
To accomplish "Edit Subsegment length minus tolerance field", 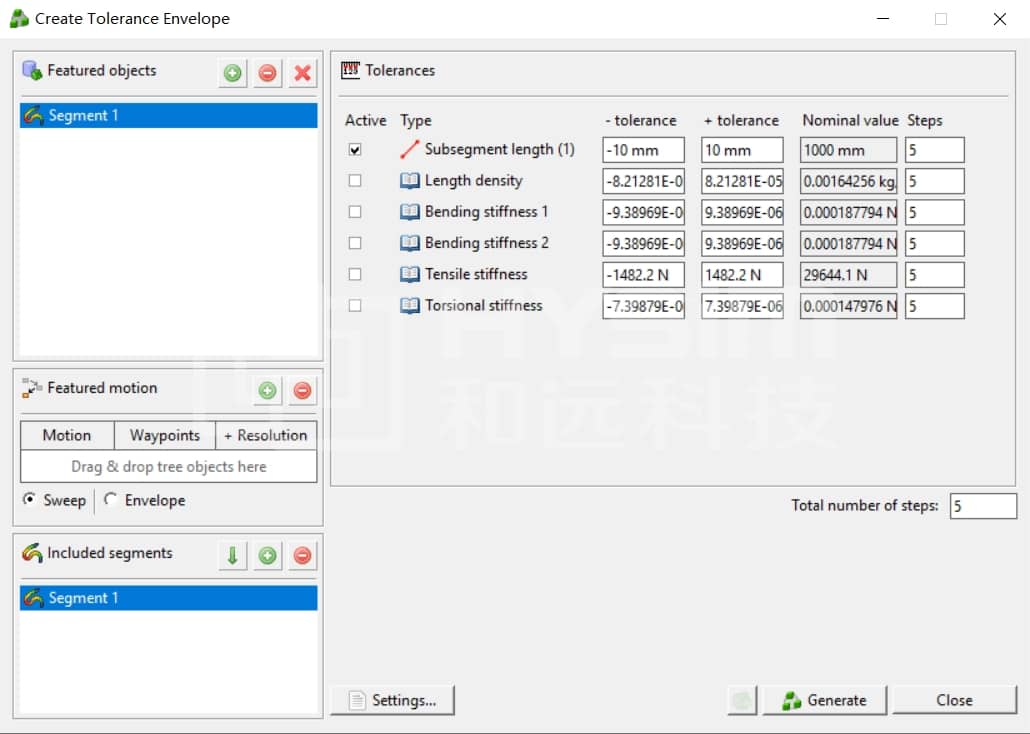I will (x=643, y=150).
